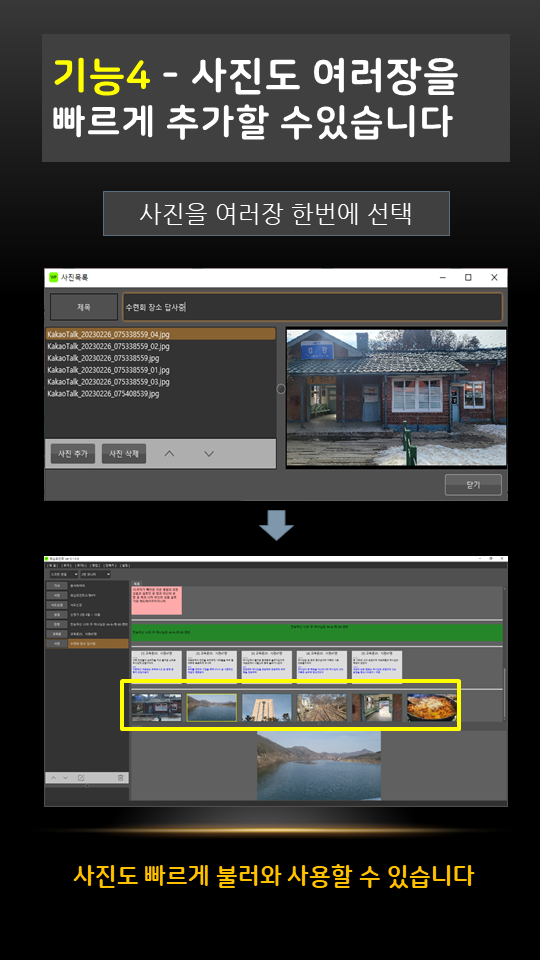Select the food dish photo thumbnail
The width and height of the screenshot is (540, 960).
[x=432, y=707]
